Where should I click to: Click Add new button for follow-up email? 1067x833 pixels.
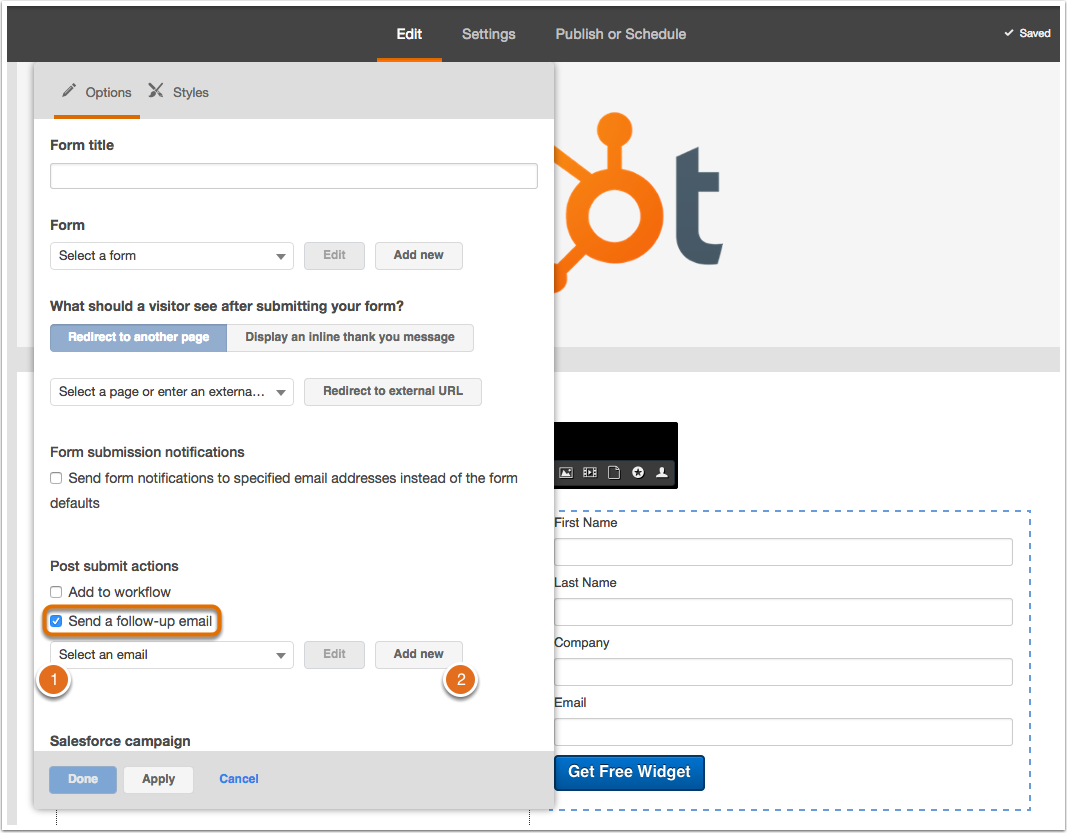(418, 654)
